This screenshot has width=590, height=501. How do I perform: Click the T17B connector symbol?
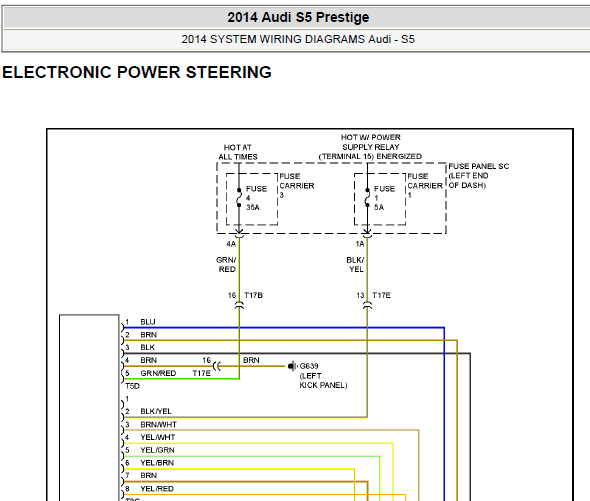click(x=239, y=305)
